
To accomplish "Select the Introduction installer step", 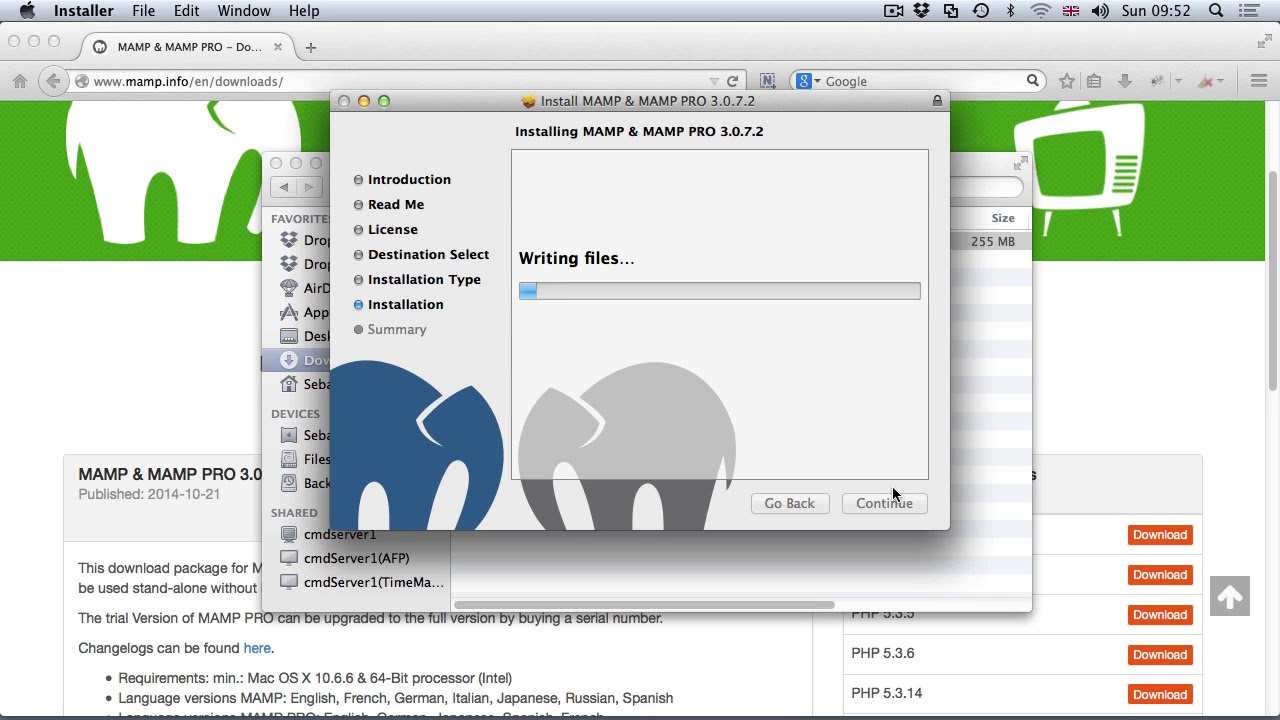I will tap(409, 179).
